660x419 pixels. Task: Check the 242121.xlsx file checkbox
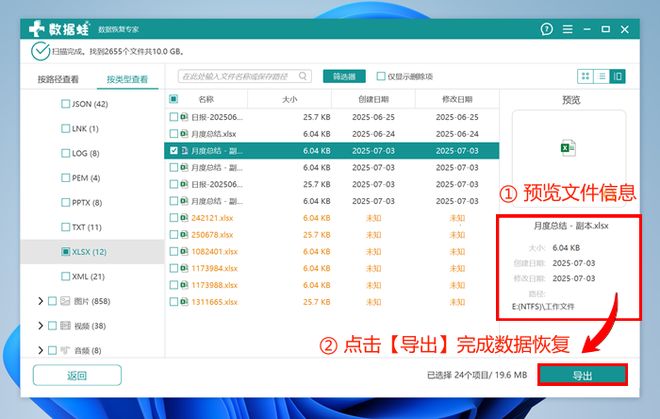[x=173, y=218]
